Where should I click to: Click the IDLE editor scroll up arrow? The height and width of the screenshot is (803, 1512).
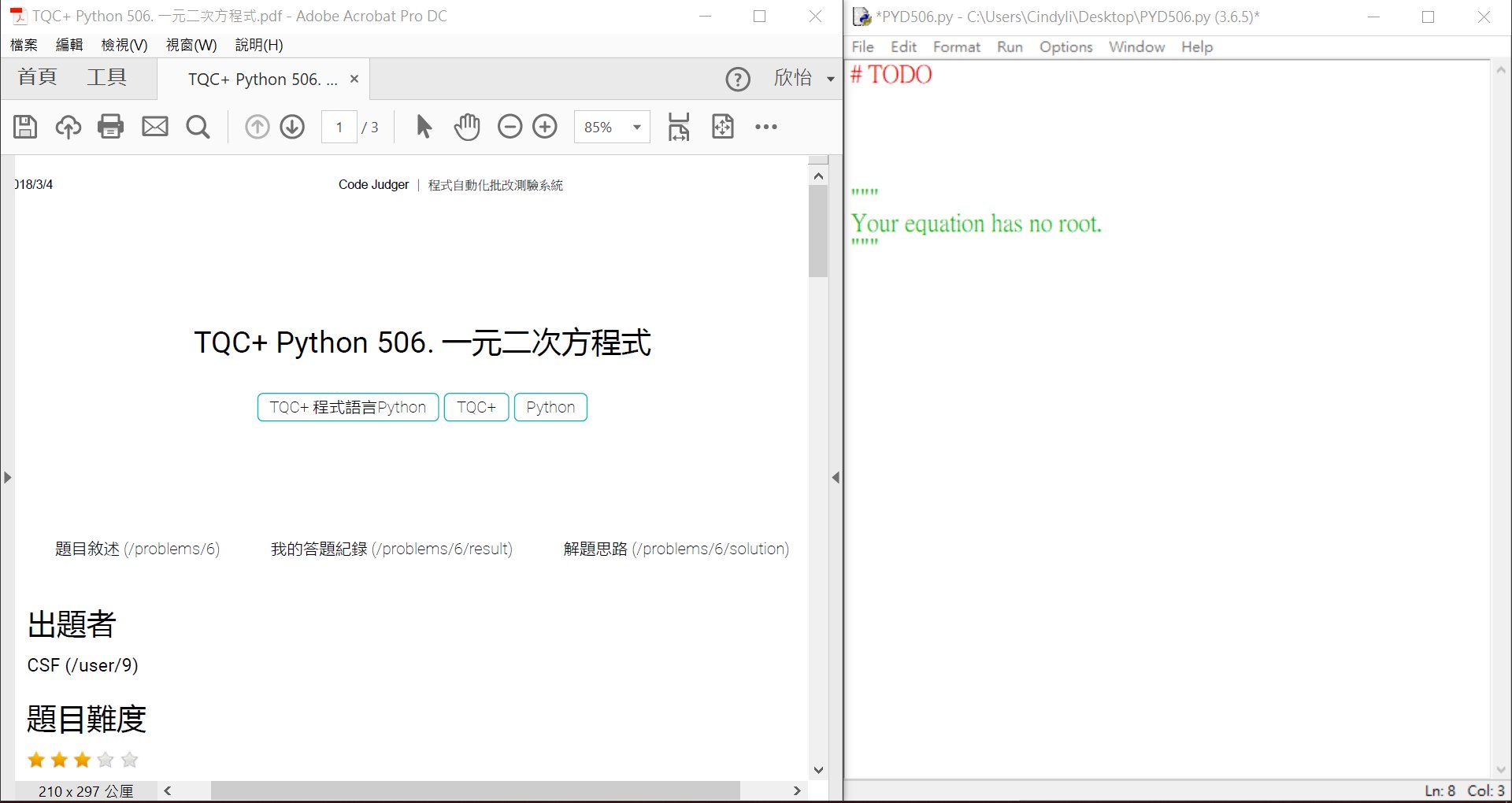pyautogui.click(x=1501, y=70)
